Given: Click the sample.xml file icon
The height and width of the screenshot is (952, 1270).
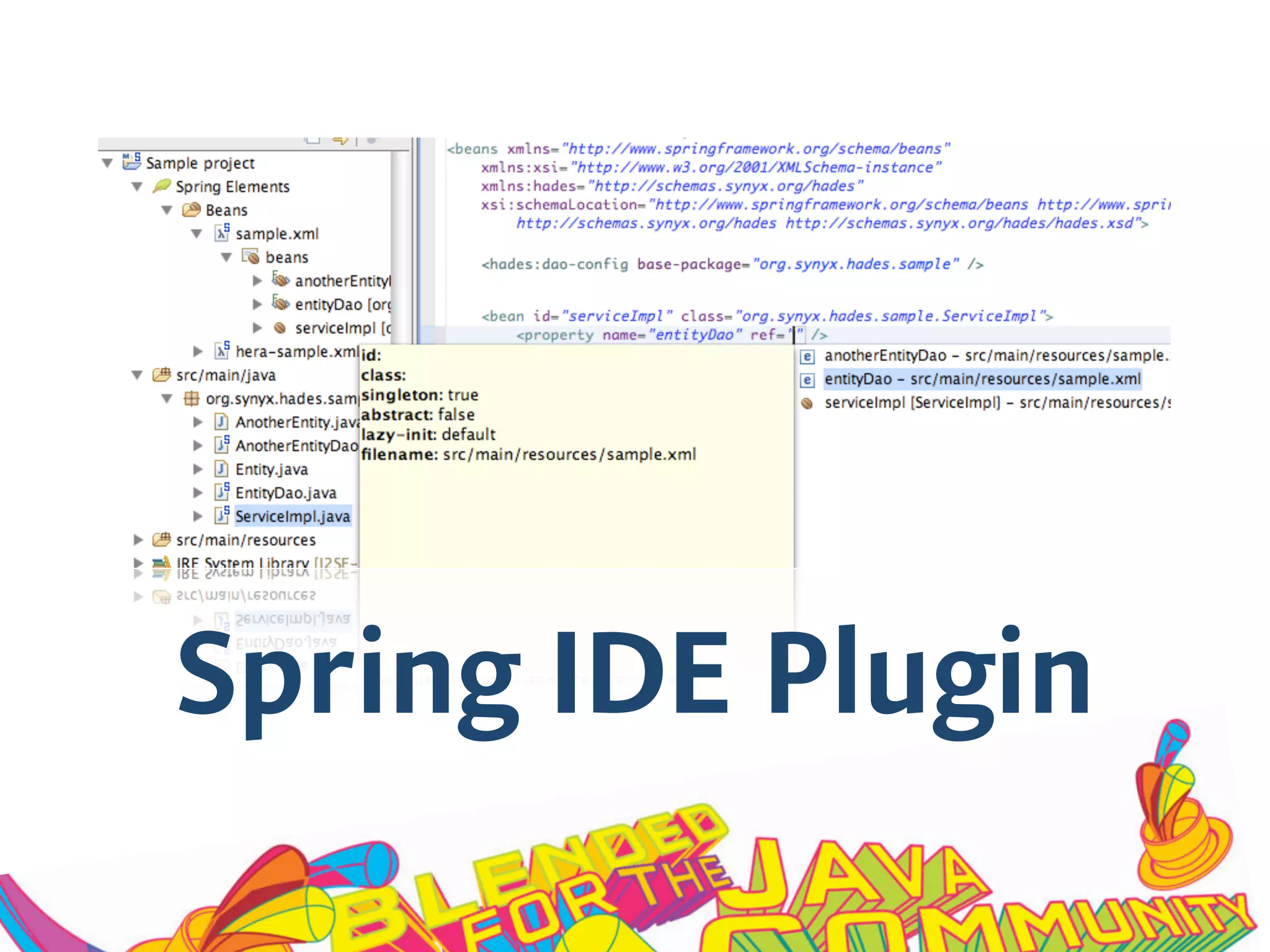Looking at the screenshot, I should (222, 232).
